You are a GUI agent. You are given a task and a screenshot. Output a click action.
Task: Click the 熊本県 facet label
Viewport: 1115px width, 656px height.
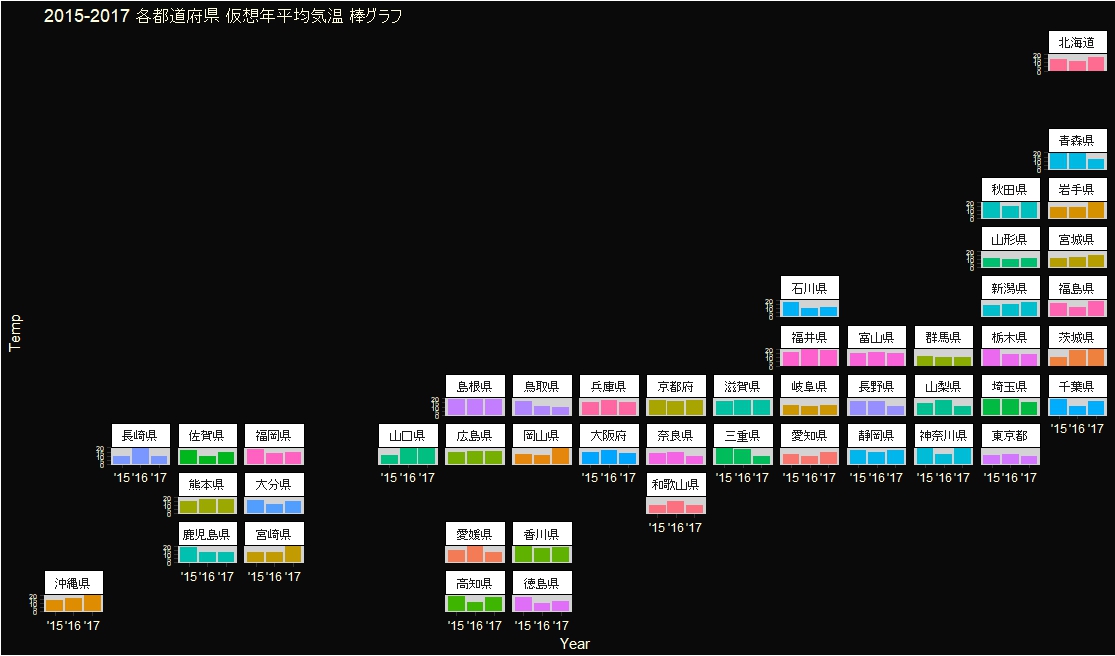207,485
